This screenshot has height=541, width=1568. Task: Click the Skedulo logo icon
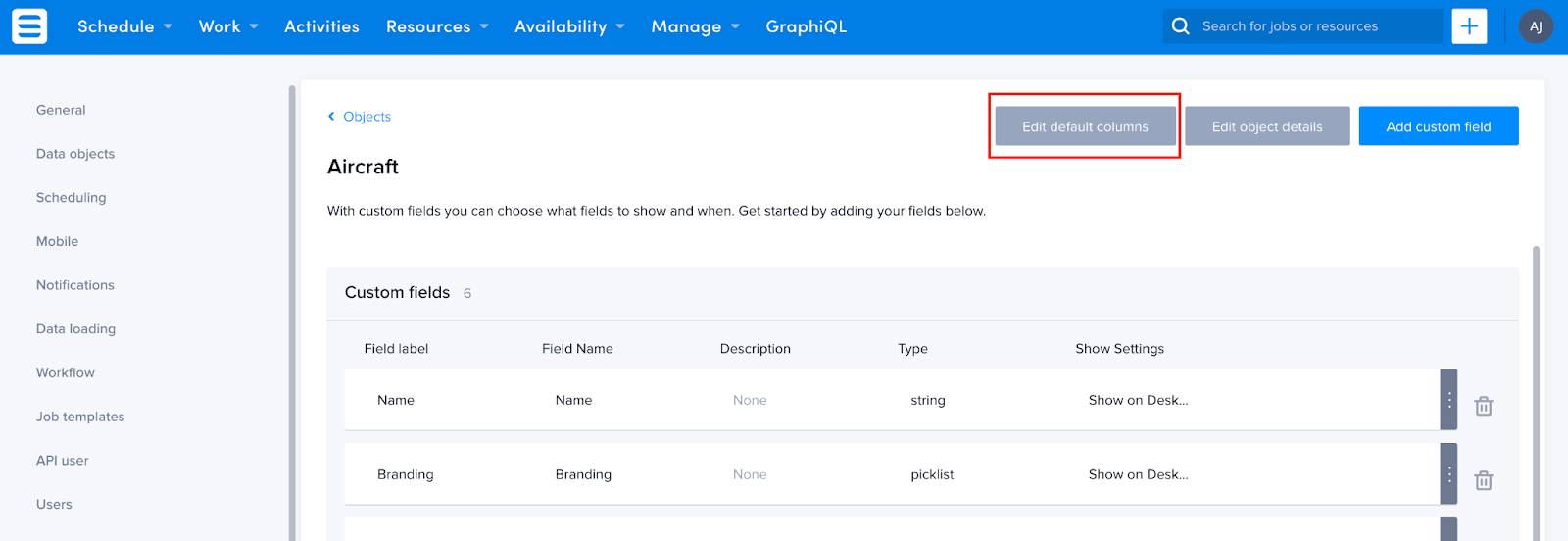(x=29, y=26)
